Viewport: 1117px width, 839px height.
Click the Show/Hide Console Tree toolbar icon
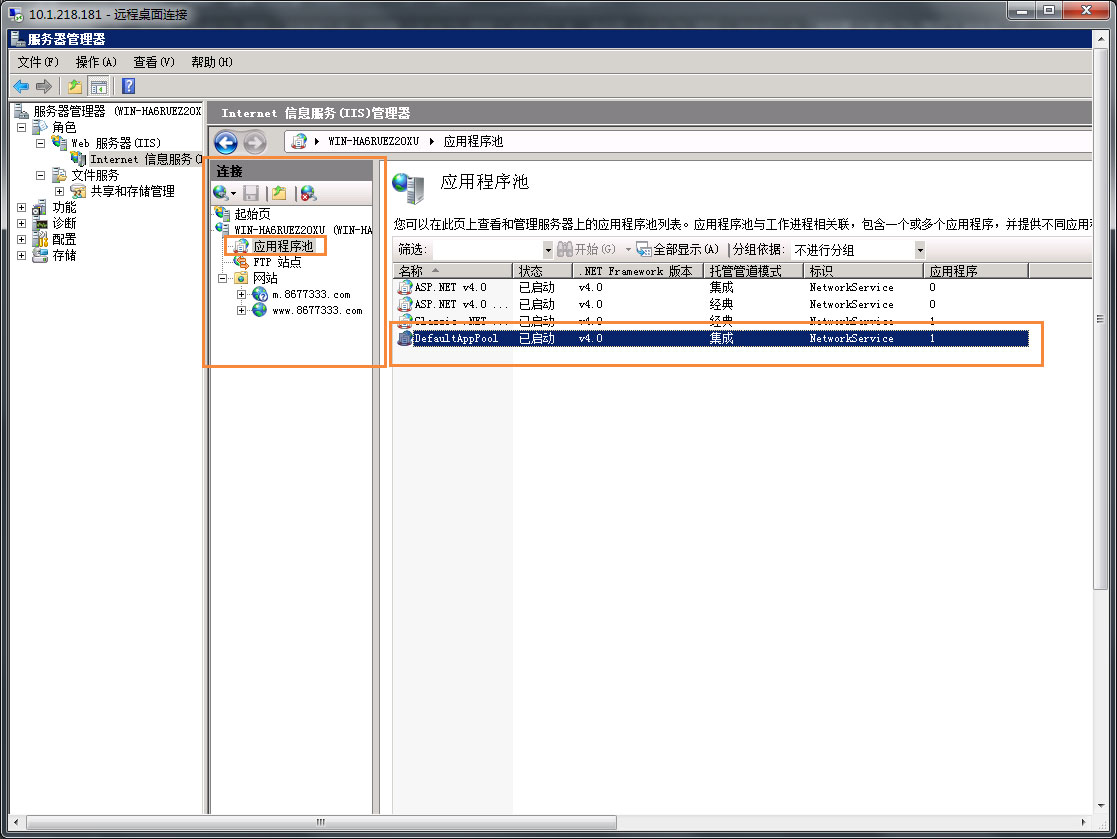[x=98, y=86]
